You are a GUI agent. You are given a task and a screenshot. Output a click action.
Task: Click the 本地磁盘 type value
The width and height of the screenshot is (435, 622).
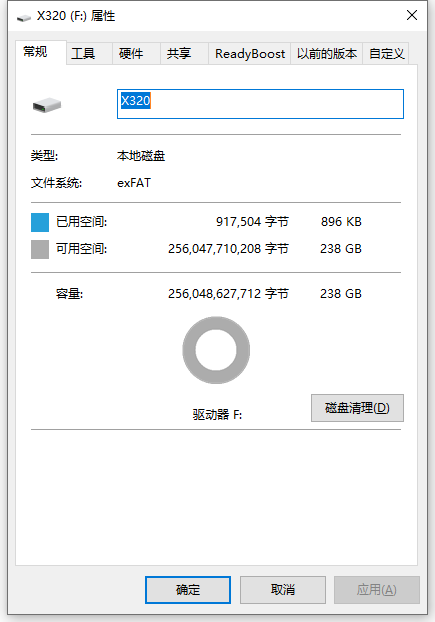pos(141,156)
